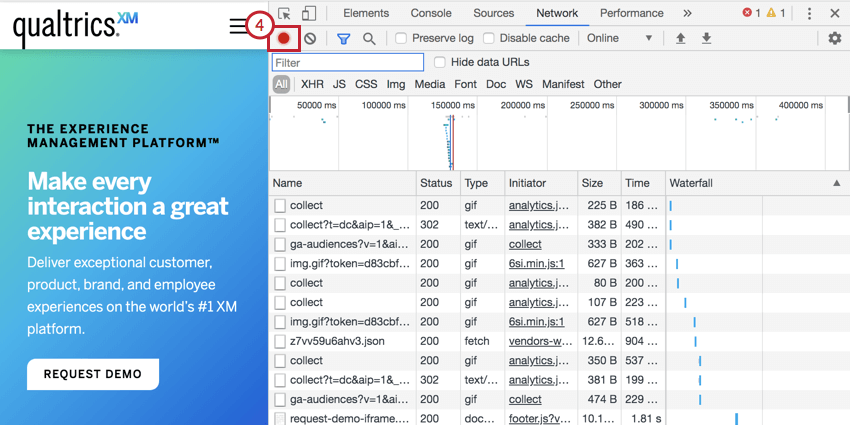Activate the inspect element picker icon
Viewport: 850px width, 425px height.
coord(284,14)
